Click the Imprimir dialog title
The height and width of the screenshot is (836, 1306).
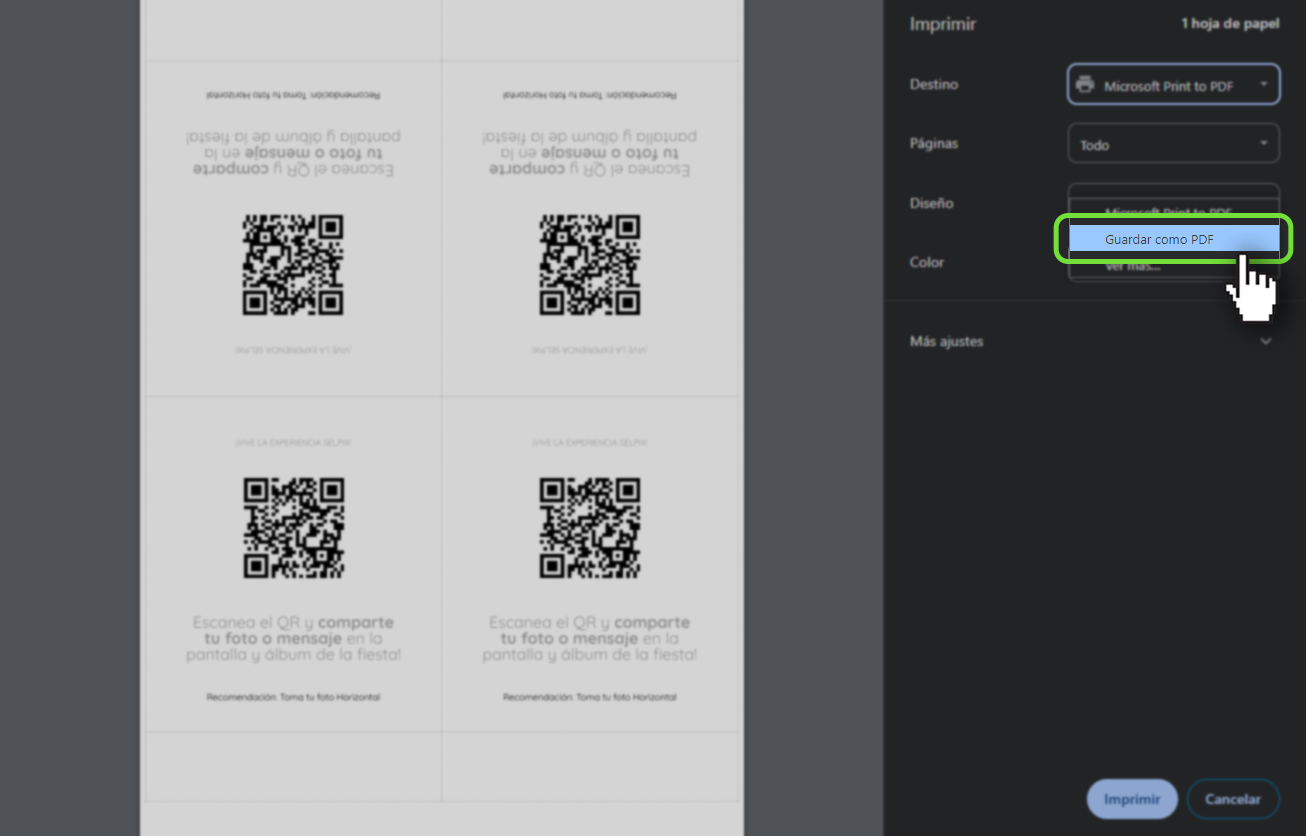tap(943, 25)
